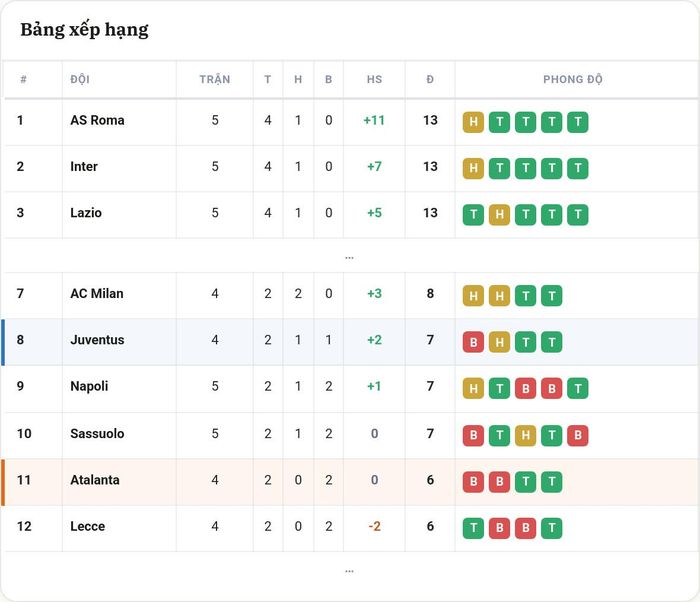
Task: Sort by the HS column header
Action: (374, 79)
